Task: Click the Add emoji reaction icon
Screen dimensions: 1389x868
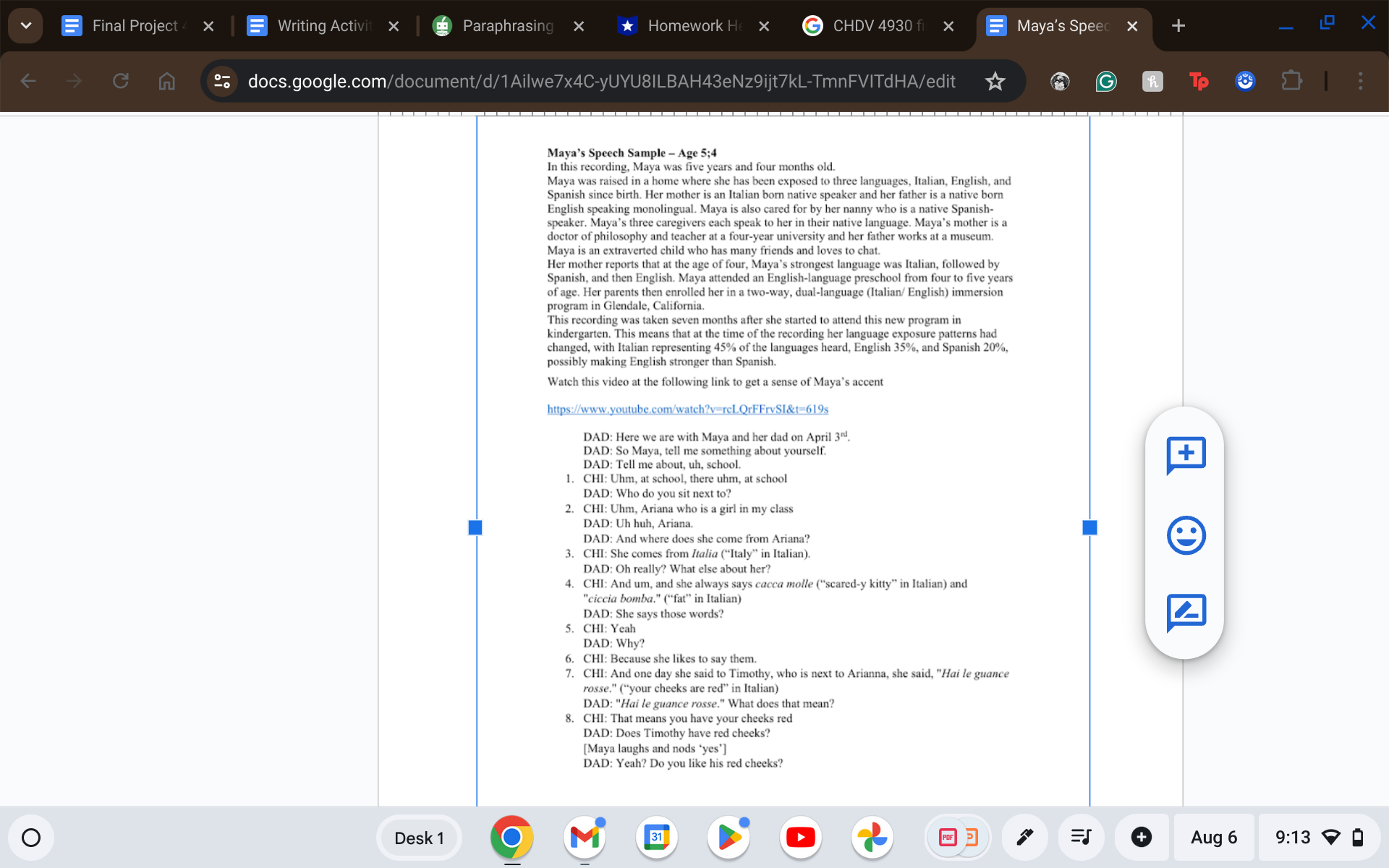Action: point(1186,535)
